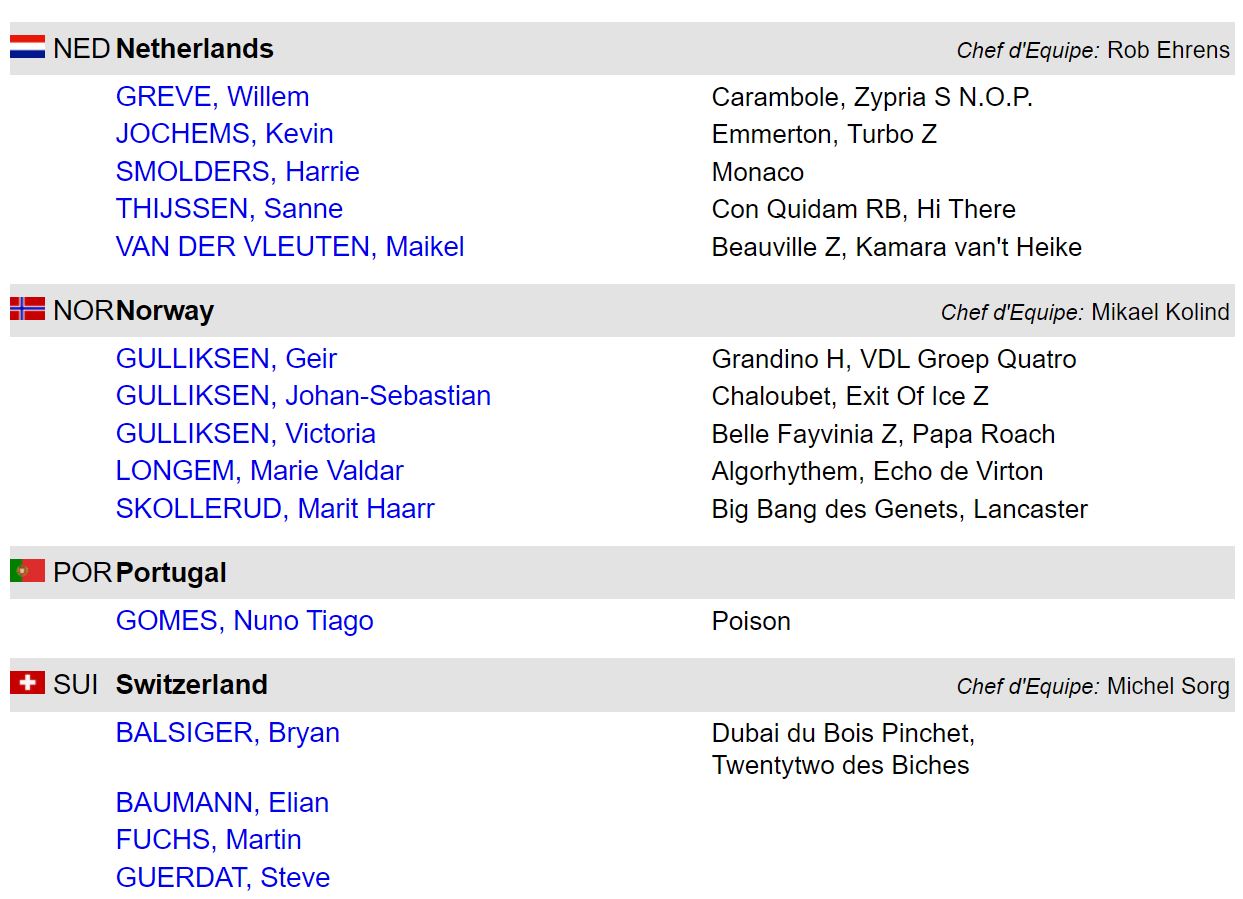1243x899 pixels.
Task: Click GUERDAT, Steve link
Action: pyautogui.click(x=222, y=878)
